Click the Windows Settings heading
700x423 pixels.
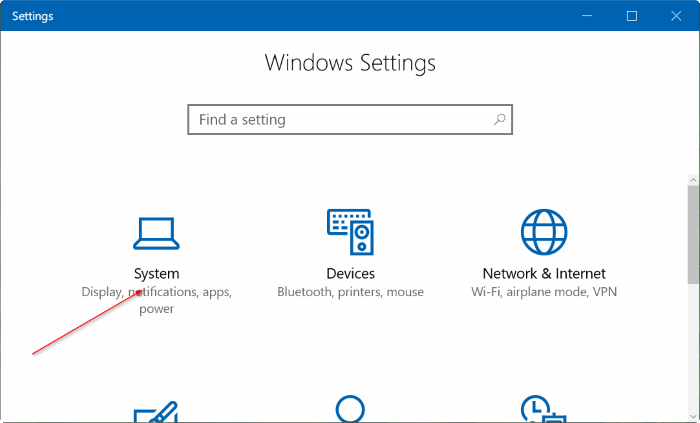click(350, 63)
